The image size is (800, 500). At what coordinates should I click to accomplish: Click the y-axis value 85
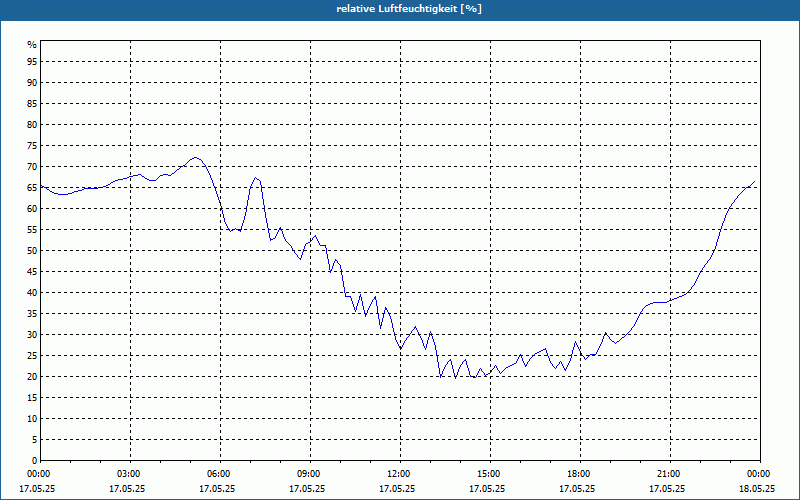(32, 104)
